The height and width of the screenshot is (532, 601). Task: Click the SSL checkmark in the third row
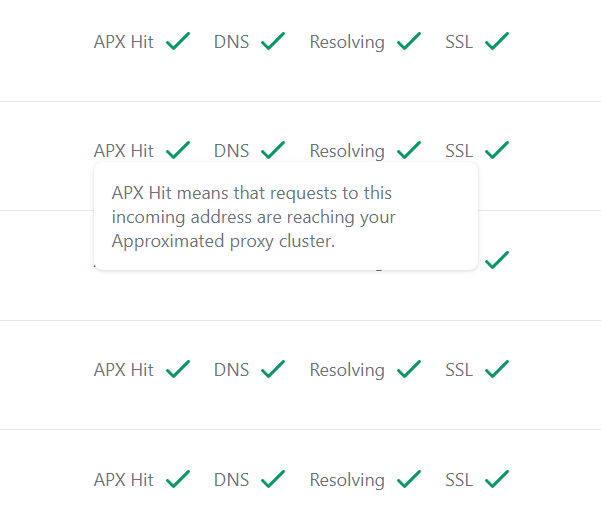pyautogui.click(x=497, y=260)
